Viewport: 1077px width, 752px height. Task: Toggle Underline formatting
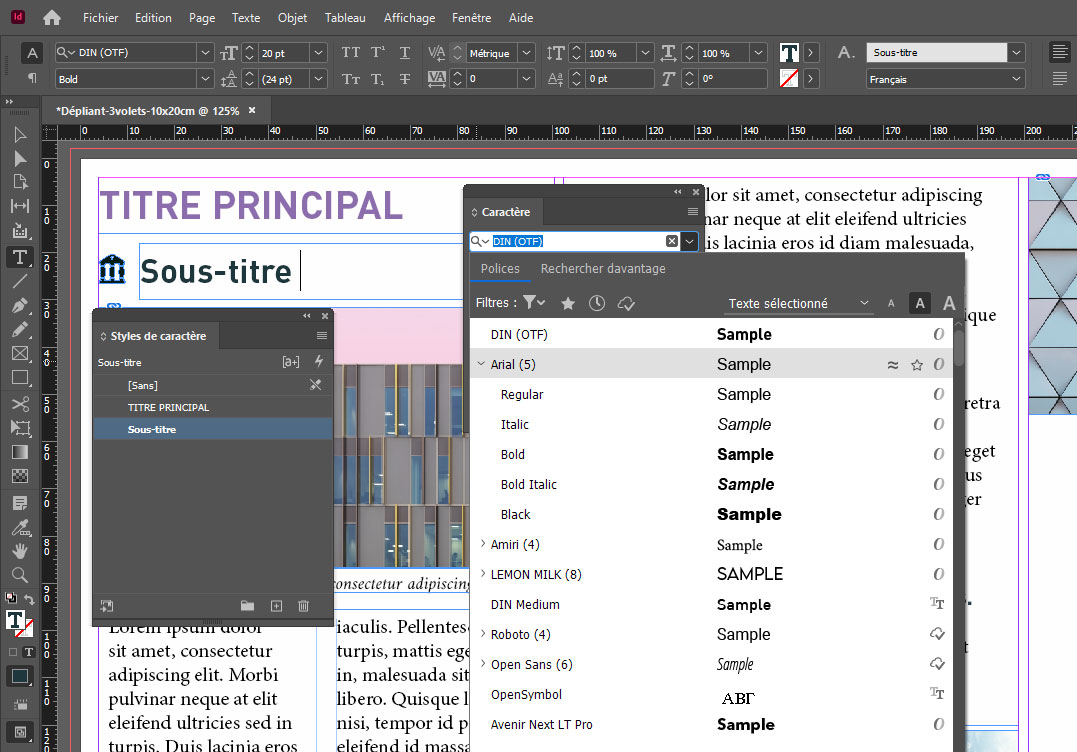pos(405,53)
